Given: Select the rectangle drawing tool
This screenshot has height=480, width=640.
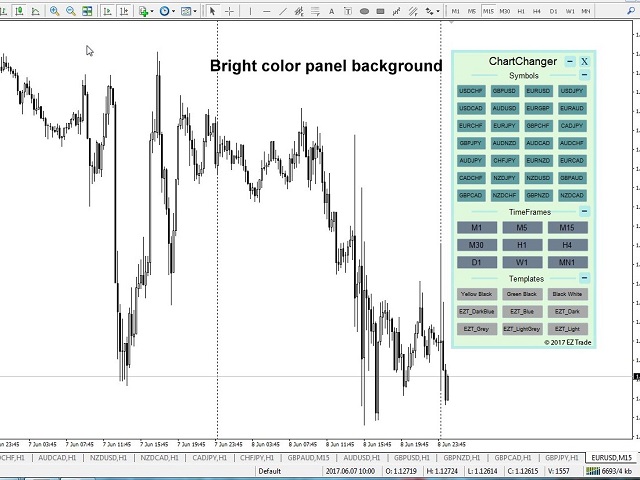Looking at the screenshot, I should click(x=380, y=11).
